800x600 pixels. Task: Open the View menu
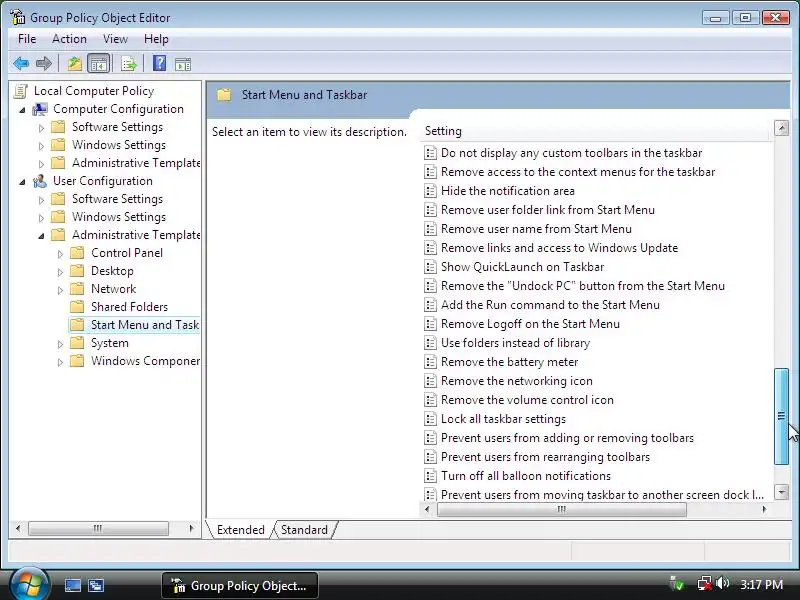[115, 39]
